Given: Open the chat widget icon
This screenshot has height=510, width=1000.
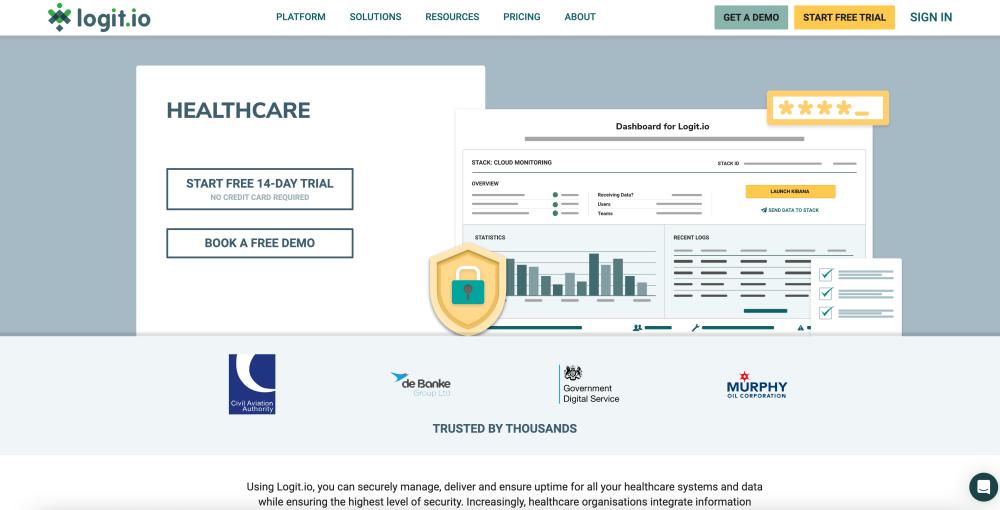Looking at the screenshot, I should (983, 487).
